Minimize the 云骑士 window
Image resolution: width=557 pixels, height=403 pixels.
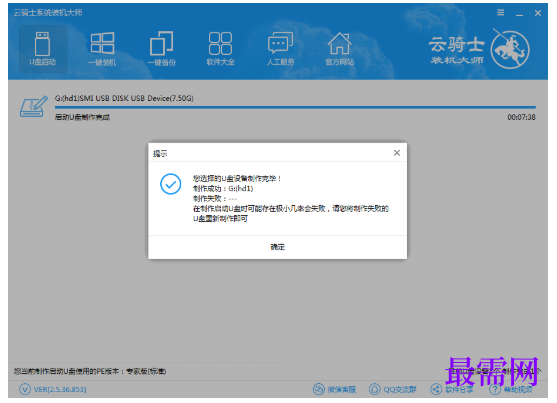519,14
